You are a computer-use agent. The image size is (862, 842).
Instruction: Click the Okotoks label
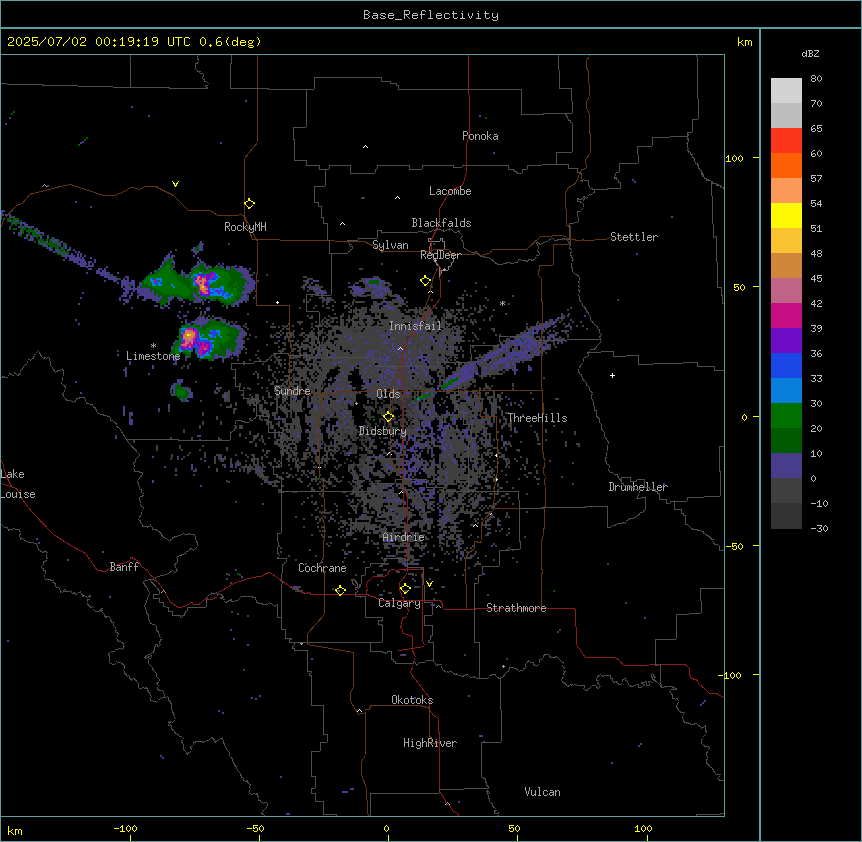[412, 700]
